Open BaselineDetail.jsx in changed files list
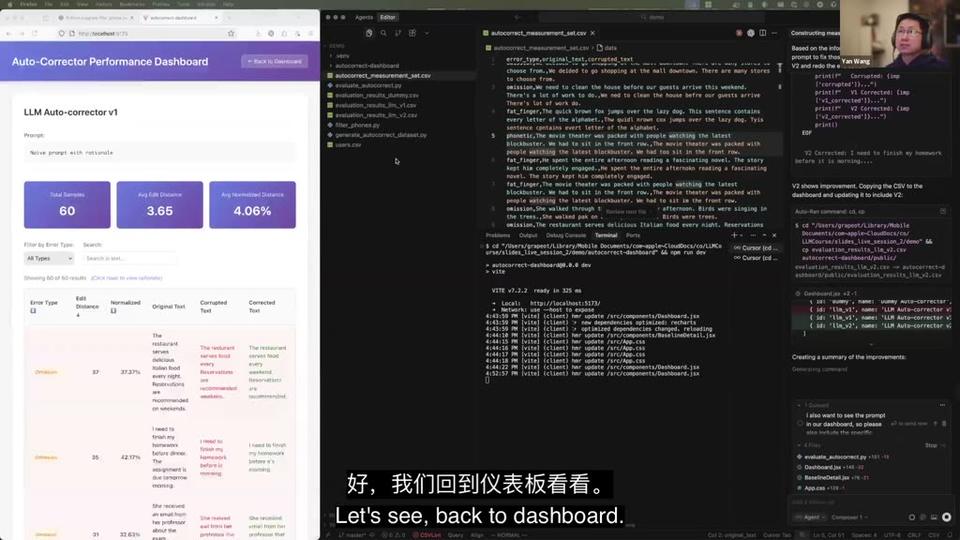960x540 pixels. pyautogui.click(x=827, y=478)
